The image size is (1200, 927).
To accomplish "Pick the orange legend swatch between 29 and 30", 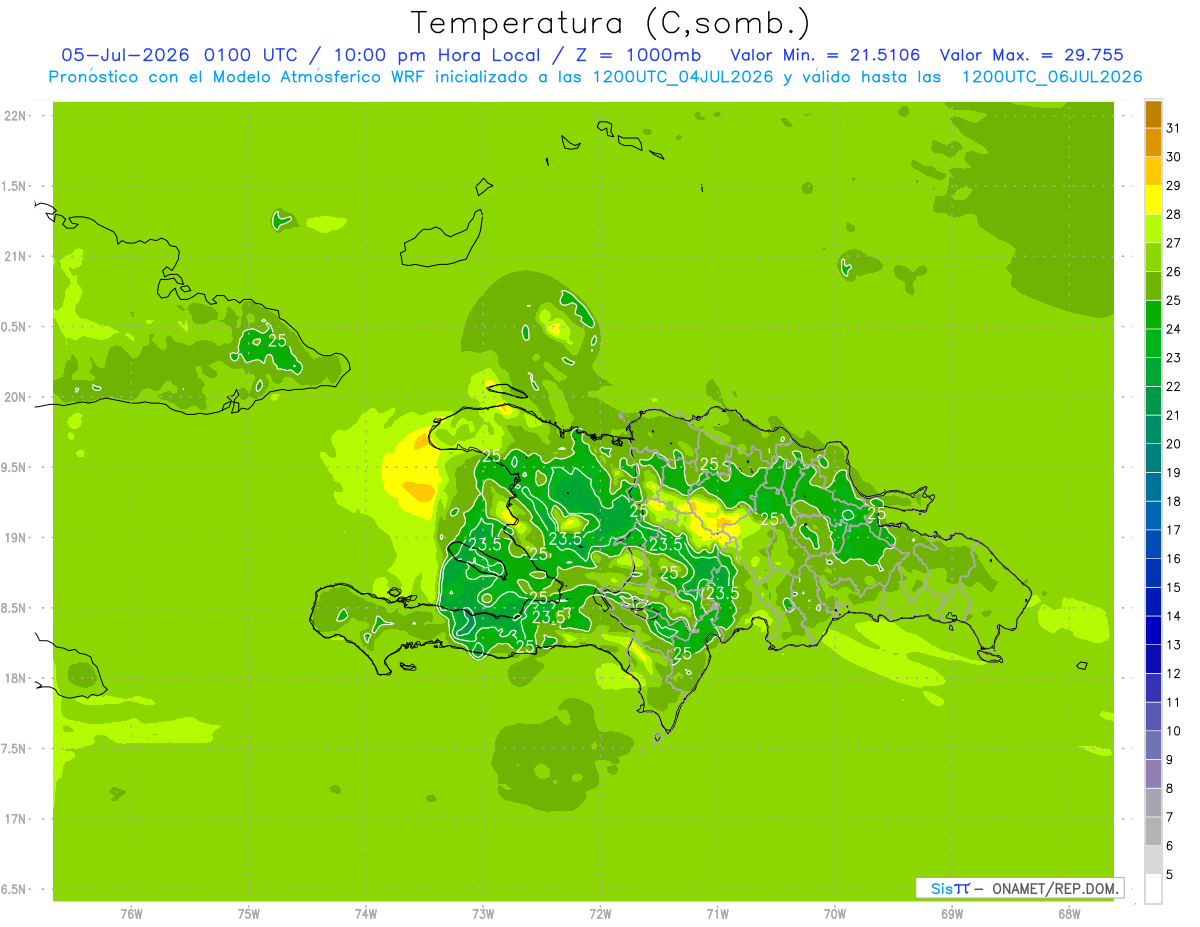I will click(x=1153, y=172).
